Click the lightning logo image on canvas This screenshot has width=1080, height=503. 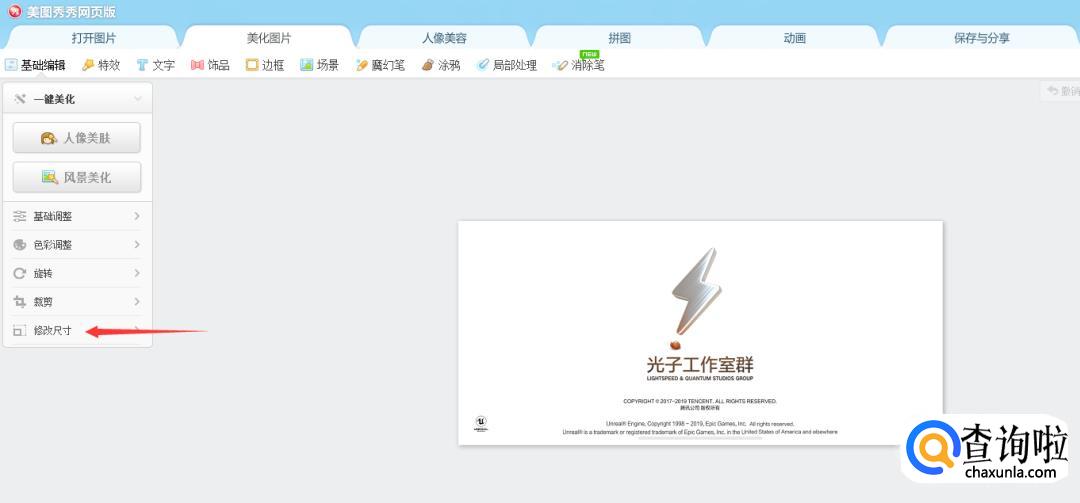point(696,298)
